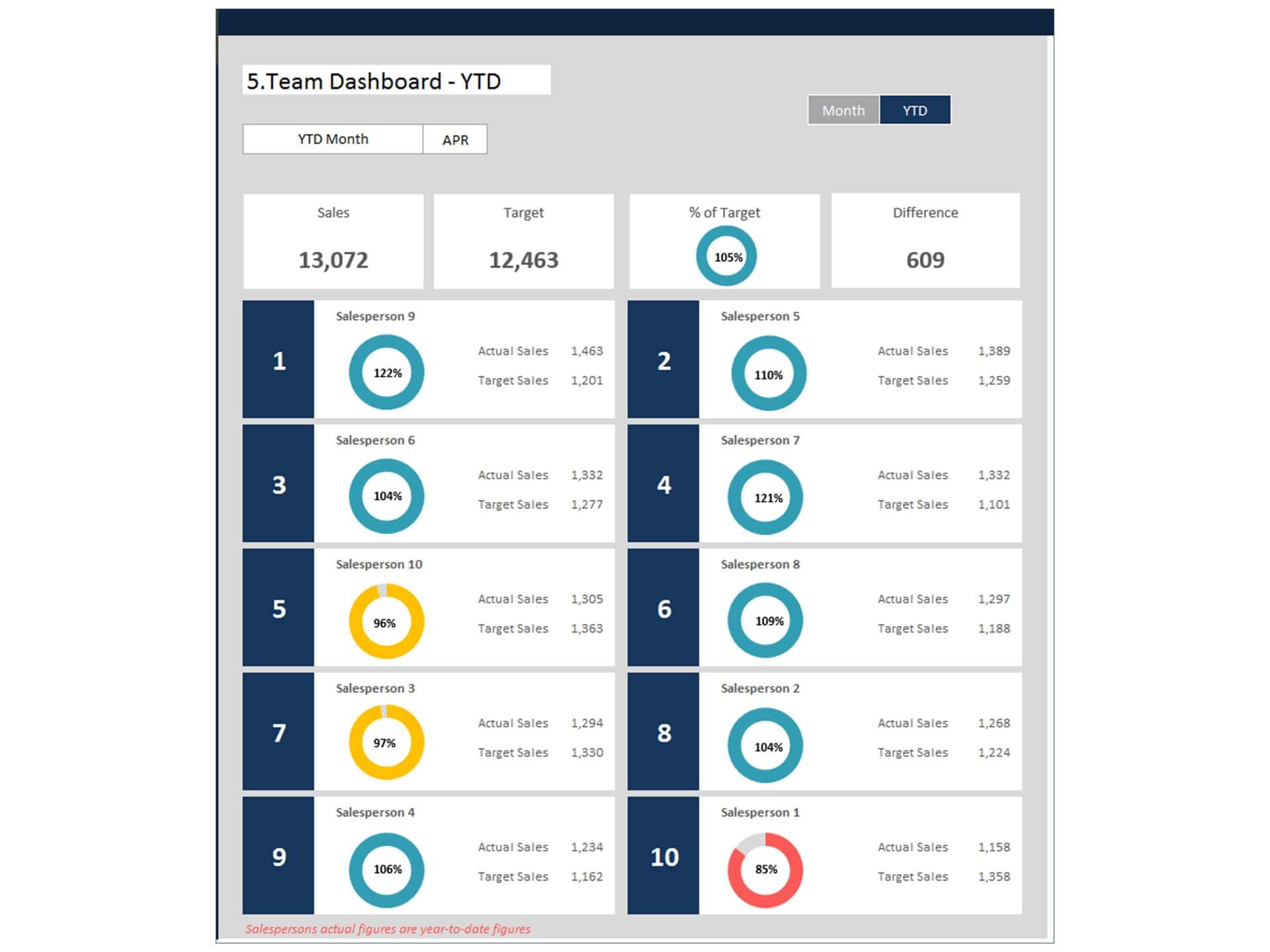This screenshot has height=952, width=1270.
Task: Select Salesperson 10's target sales 1,363
Action: coord(587,629)
